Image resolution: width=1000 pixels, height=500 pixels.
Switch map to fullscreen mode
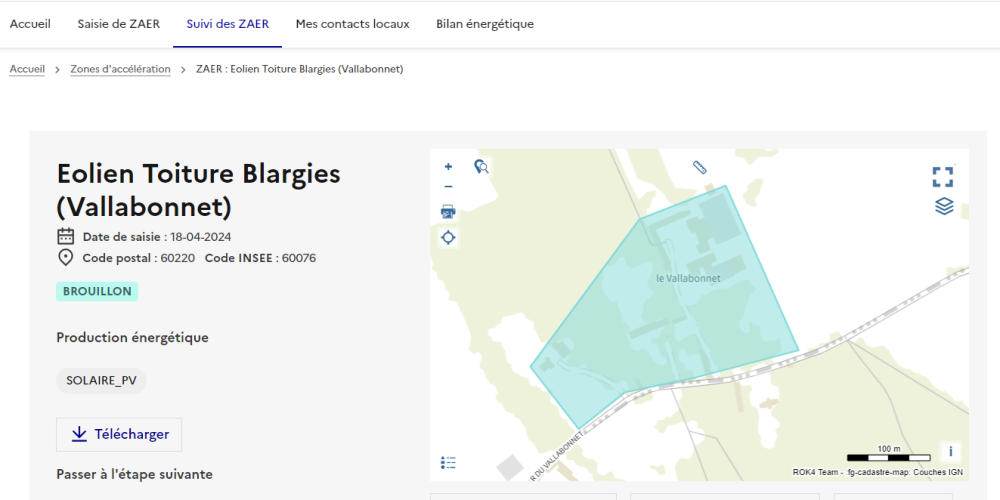[x=942, y=177]
